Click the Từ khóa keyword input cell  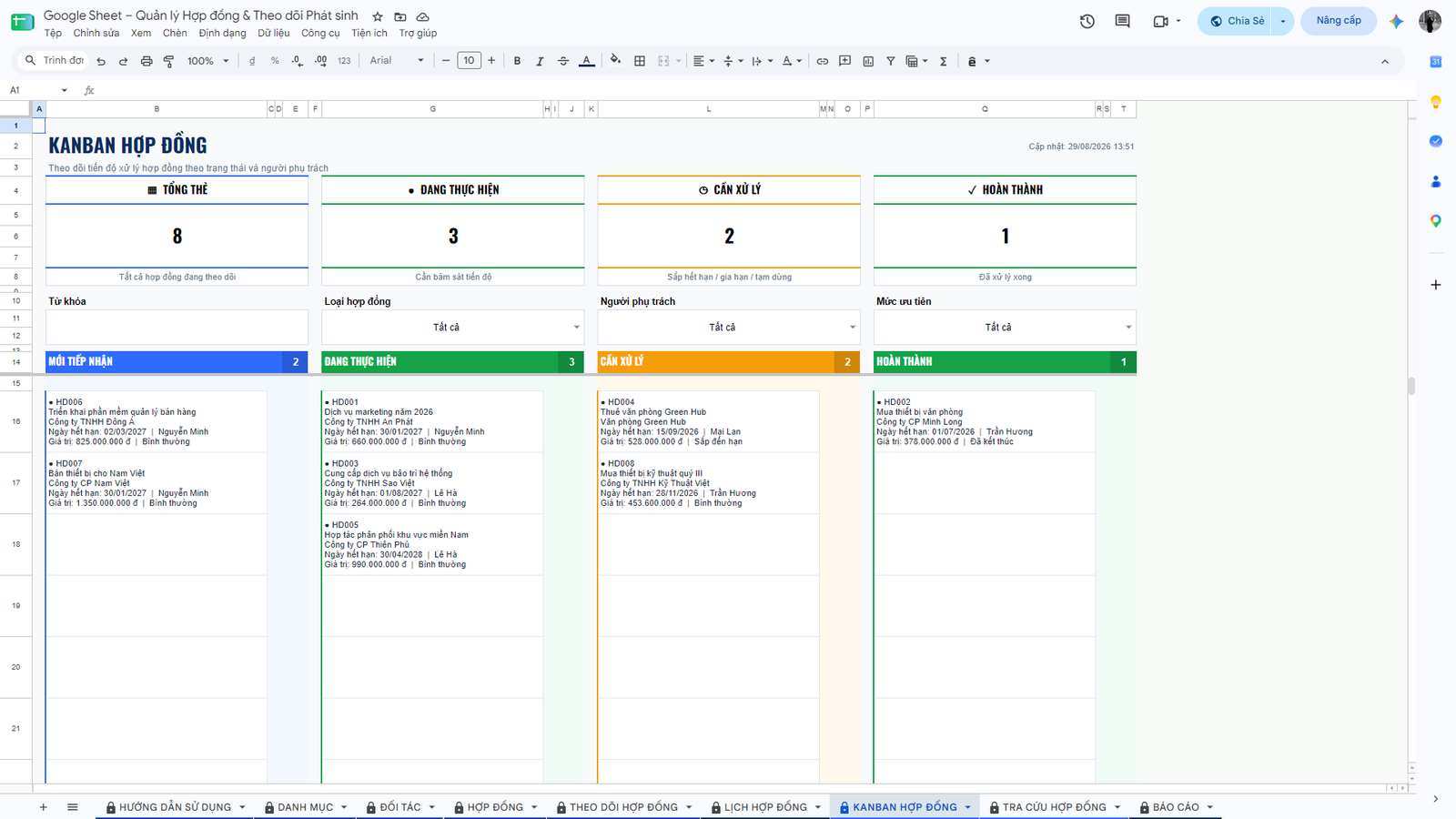[177, 328]
